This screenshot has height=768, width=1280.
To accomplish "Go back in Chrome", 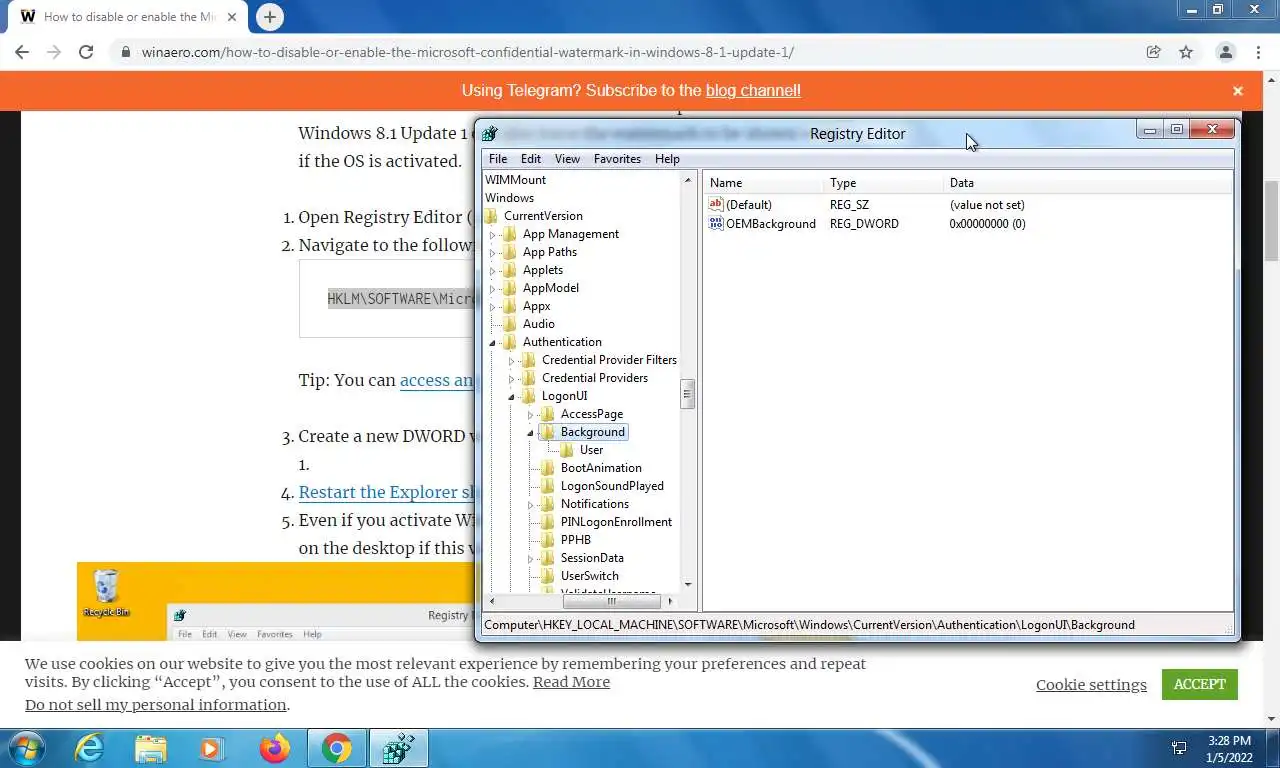I will tap(22, 52).
